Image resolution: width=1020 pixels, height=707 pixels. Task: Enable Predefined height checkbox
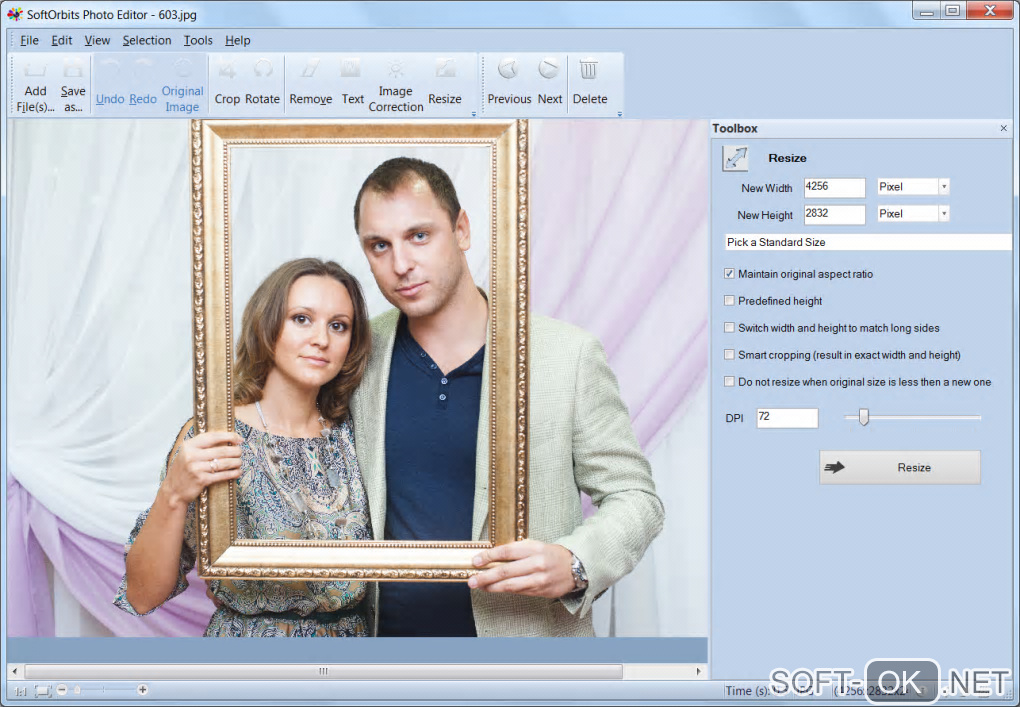click(729, 300)
